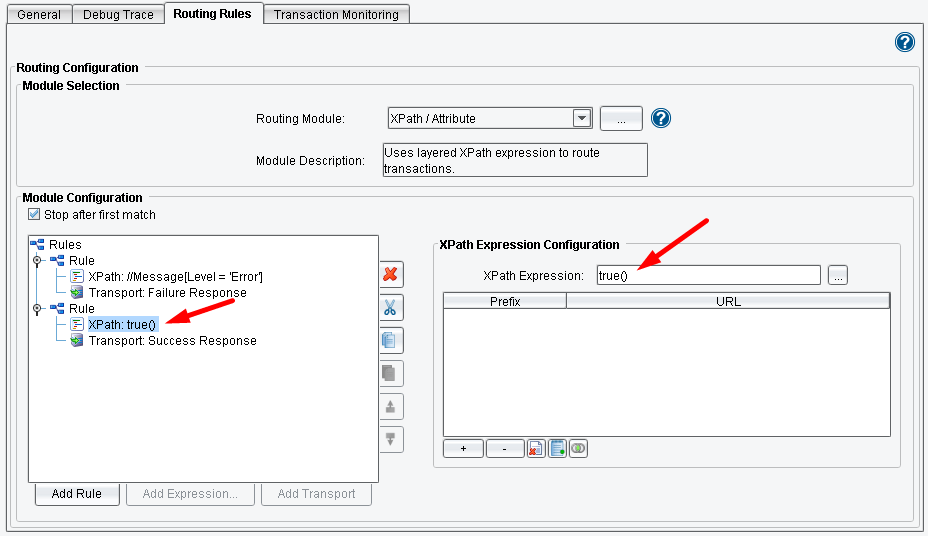The height and width of the screenshot is (536, 928).
Task: Click the delete namespace icon below prefix table
Action: tap(535, 449)
